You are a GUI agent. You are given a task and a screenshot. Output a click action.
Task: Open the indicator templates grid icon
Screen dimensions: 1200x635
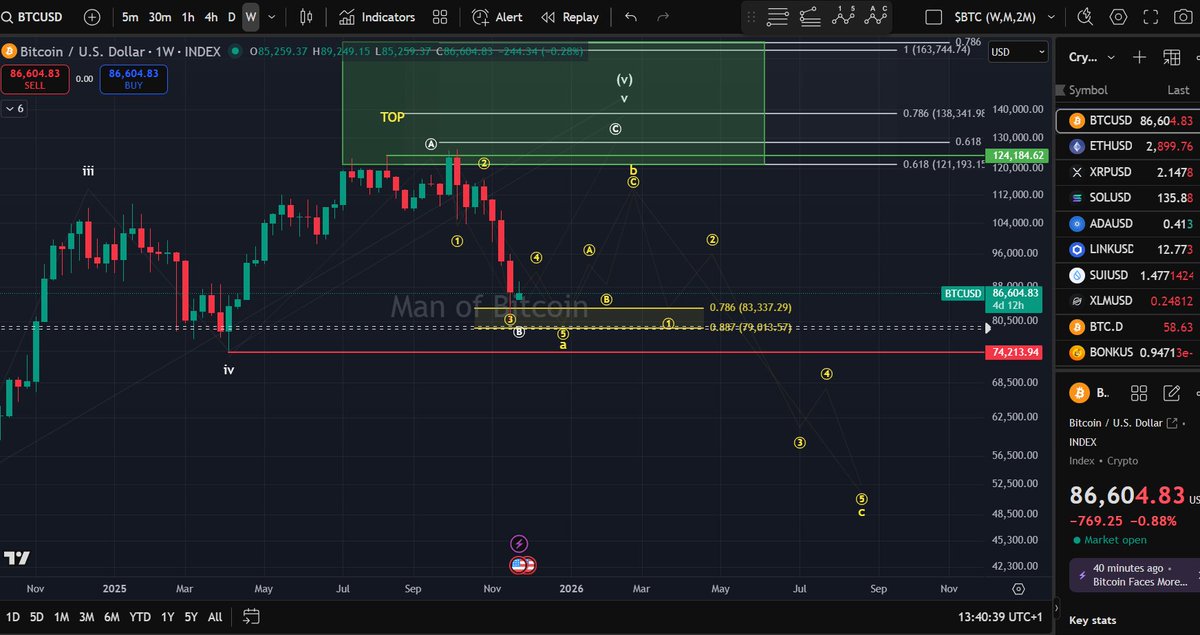coord(440,17)
